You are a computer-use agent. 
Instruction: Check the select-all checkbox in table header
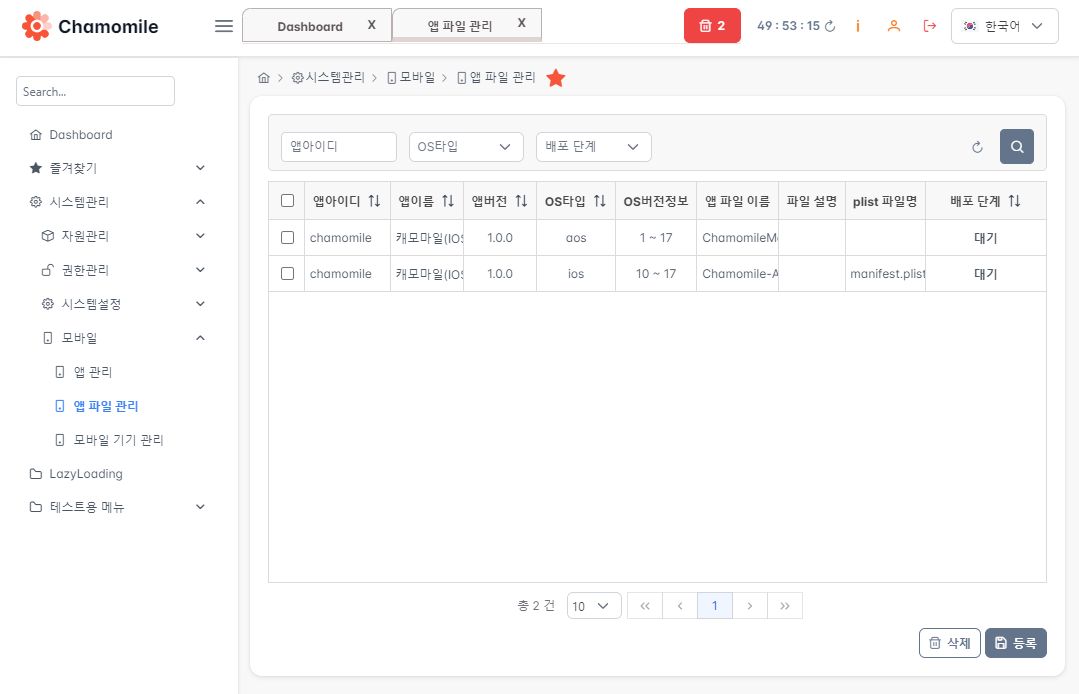click(288, 201)
